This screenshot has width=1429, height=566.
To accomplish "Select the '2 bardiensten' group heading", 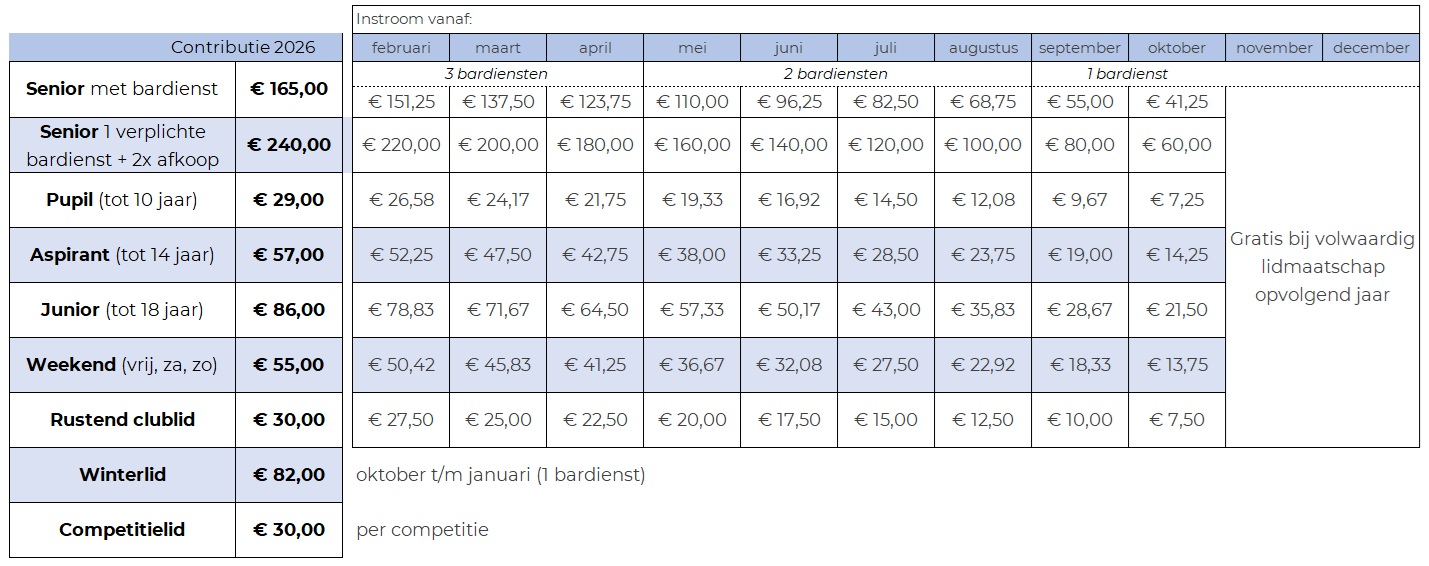I will click(837, 74).
